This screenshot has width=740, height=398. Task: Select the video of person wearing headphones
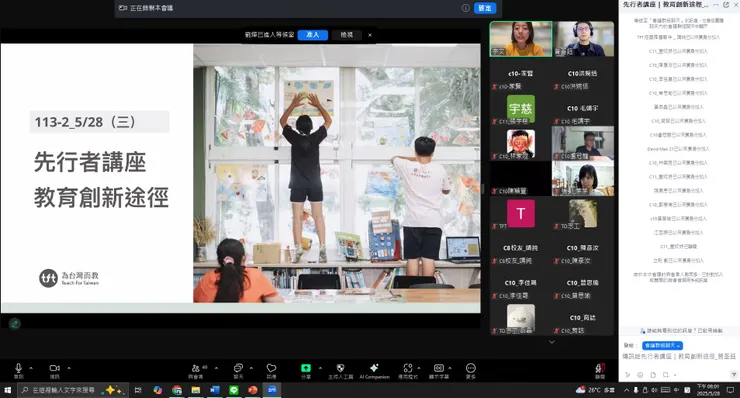click(x=583, y=39)
